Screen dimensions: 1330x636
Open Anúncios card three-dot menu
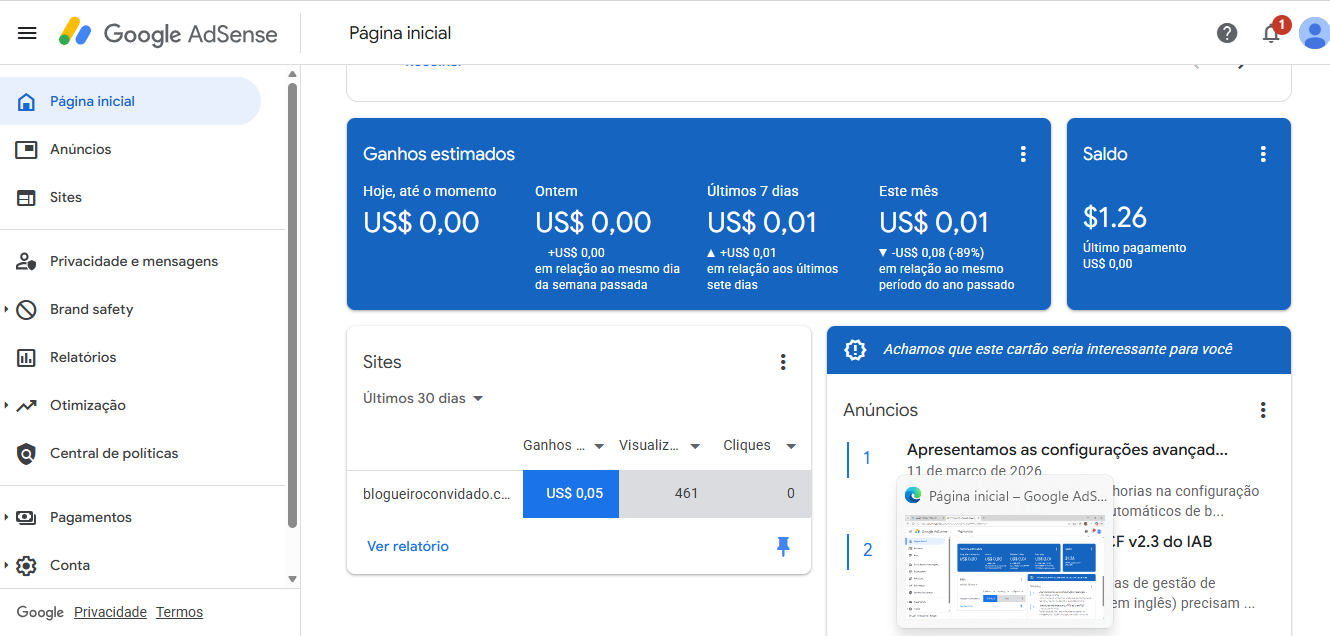[1263, 410]
